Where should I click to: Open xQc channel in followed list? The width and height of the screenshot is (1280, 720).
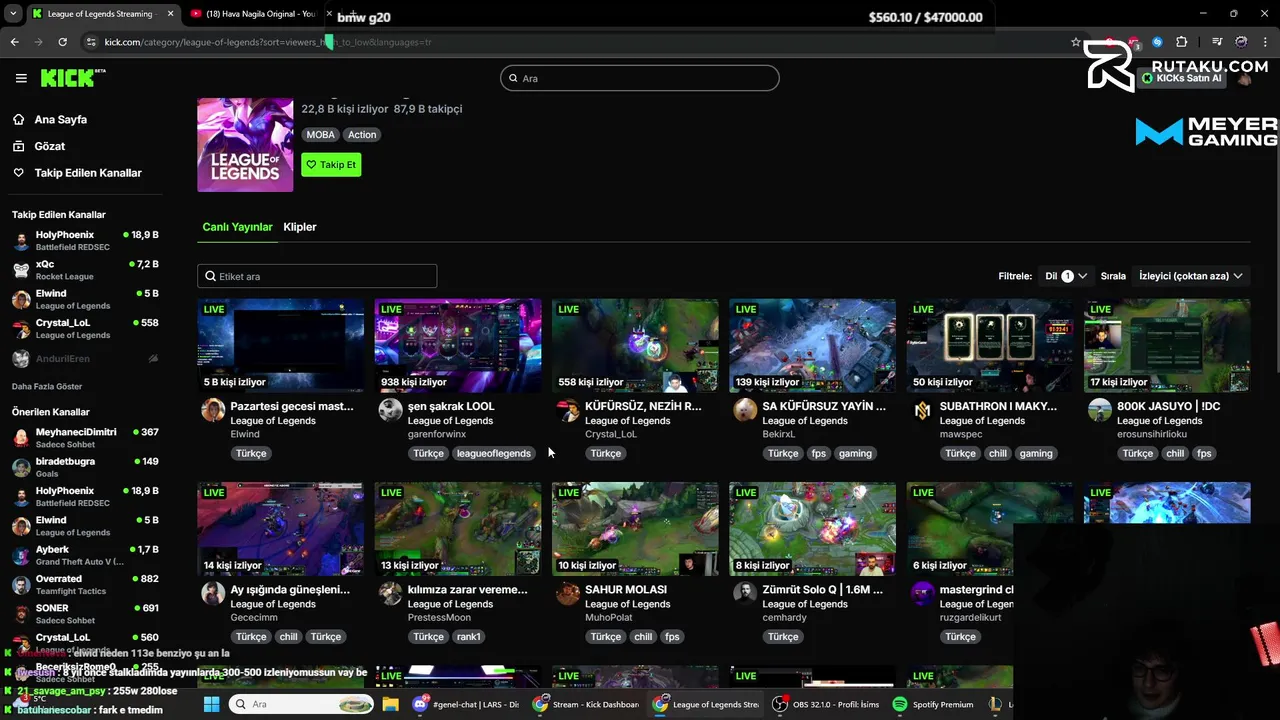[x=85, y=270]
